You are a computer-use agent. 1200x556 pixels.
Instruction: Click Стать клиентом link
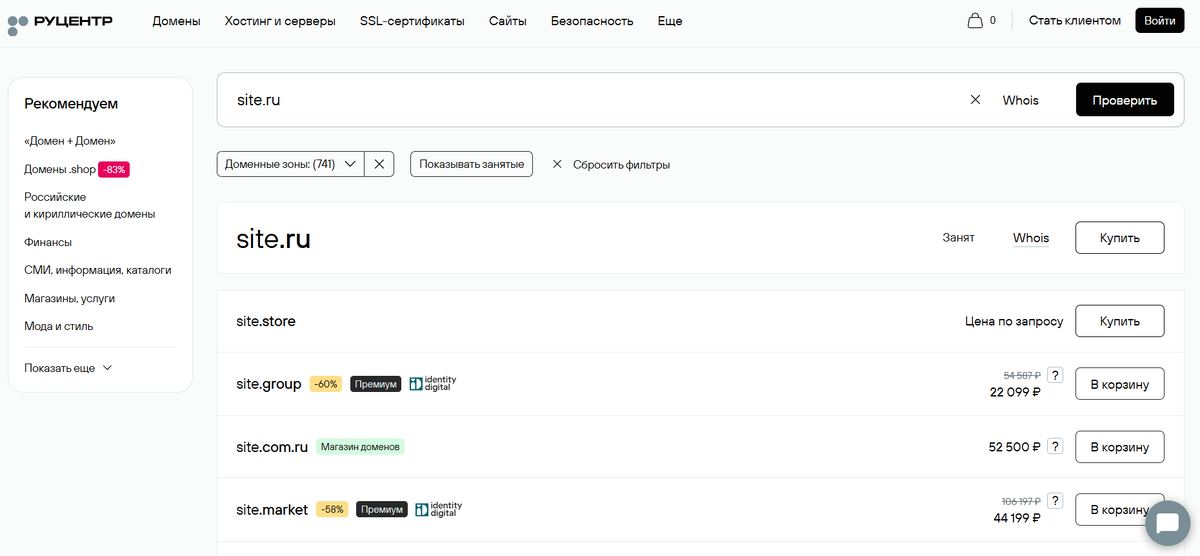1075,20
